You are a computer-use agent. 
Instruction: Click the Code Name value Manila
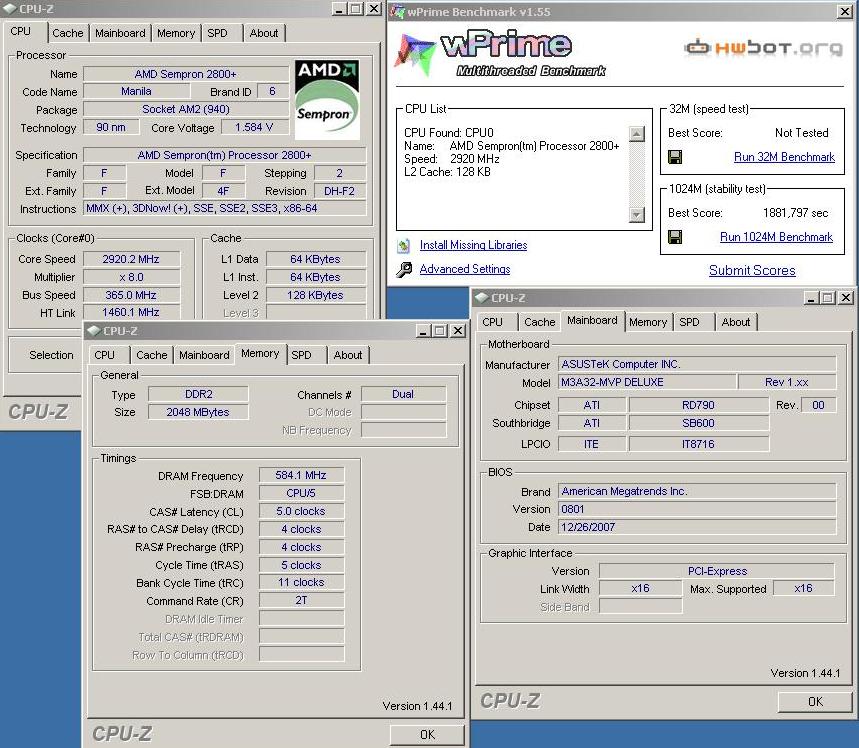(x=136, y=92)
